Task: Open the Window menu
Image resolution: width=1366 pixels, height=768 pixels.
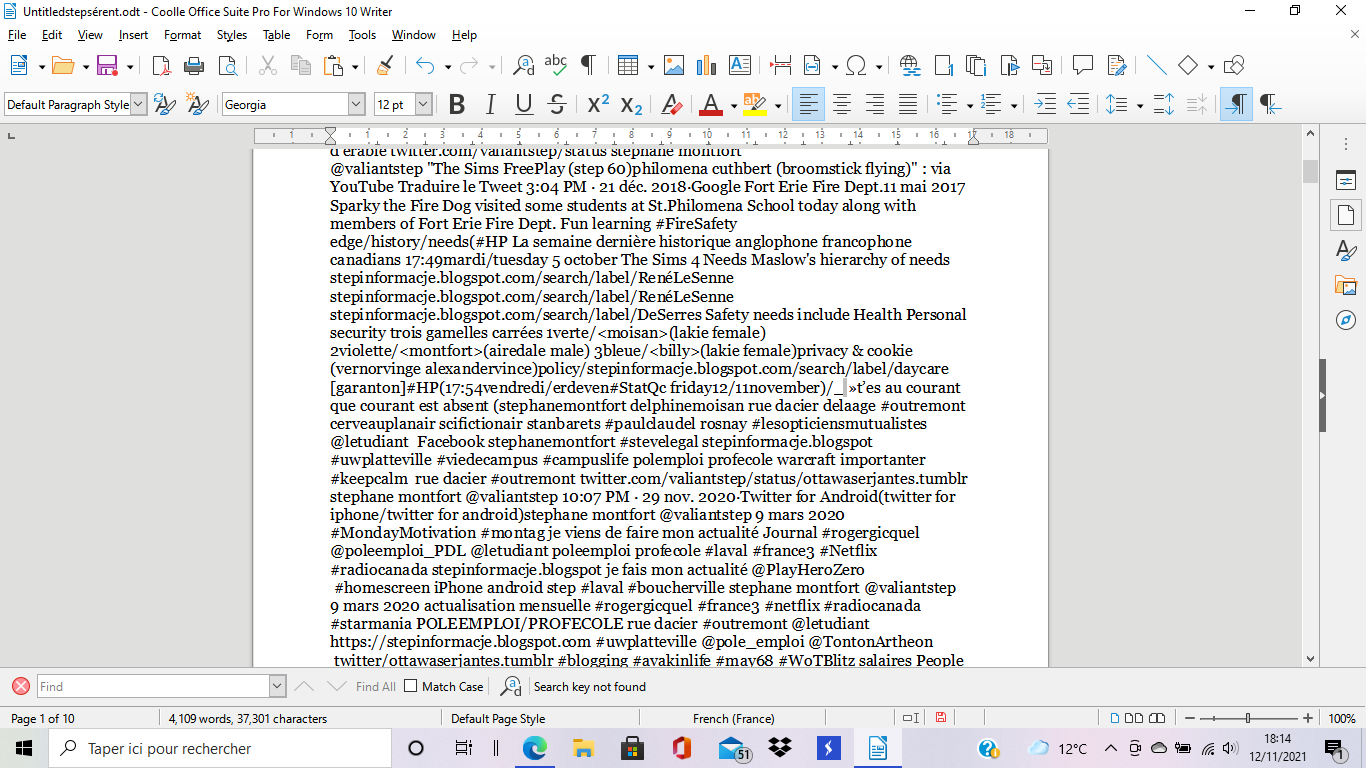Action: point(413,35)
